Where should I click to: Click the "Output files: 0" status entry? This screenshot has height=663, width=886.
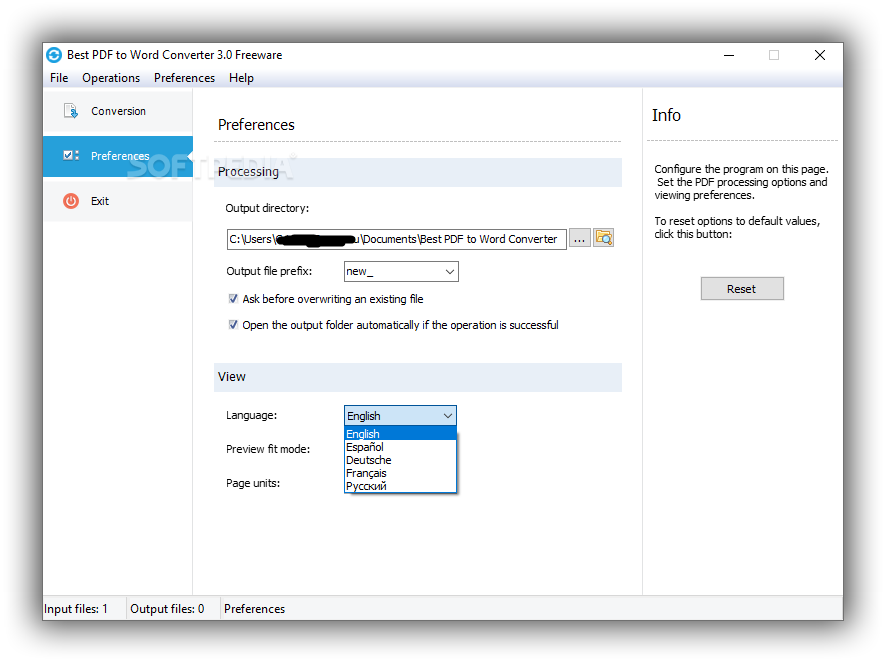pyautogui.click(x=167, y=609)
